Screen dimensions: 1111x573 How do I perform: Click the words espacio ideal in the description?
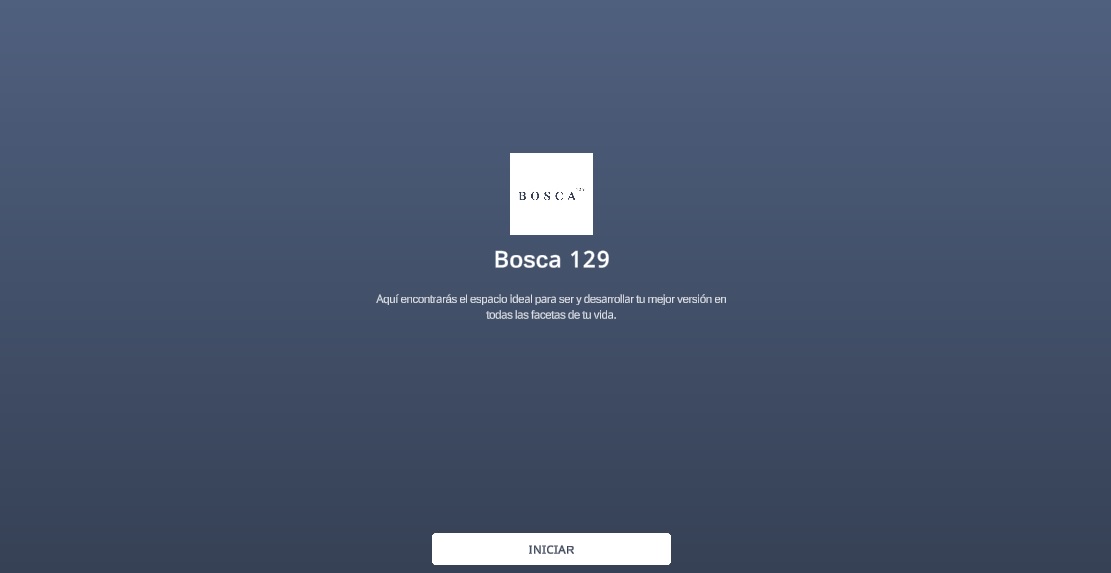tap(501, 299)
